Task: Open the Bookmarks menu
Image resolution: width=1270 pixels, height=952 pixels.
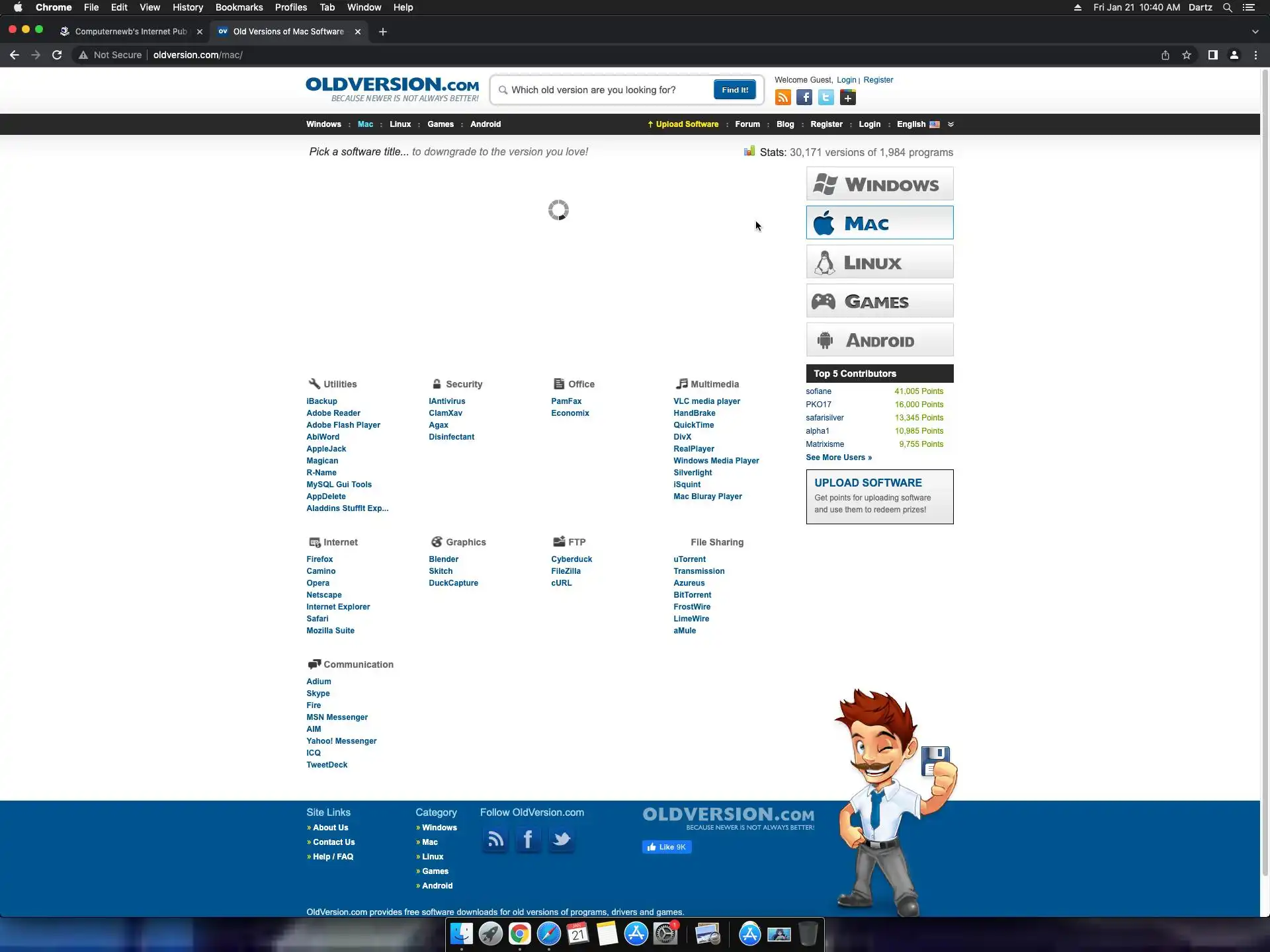Action: pyautogui.click(x=239, y=7)
